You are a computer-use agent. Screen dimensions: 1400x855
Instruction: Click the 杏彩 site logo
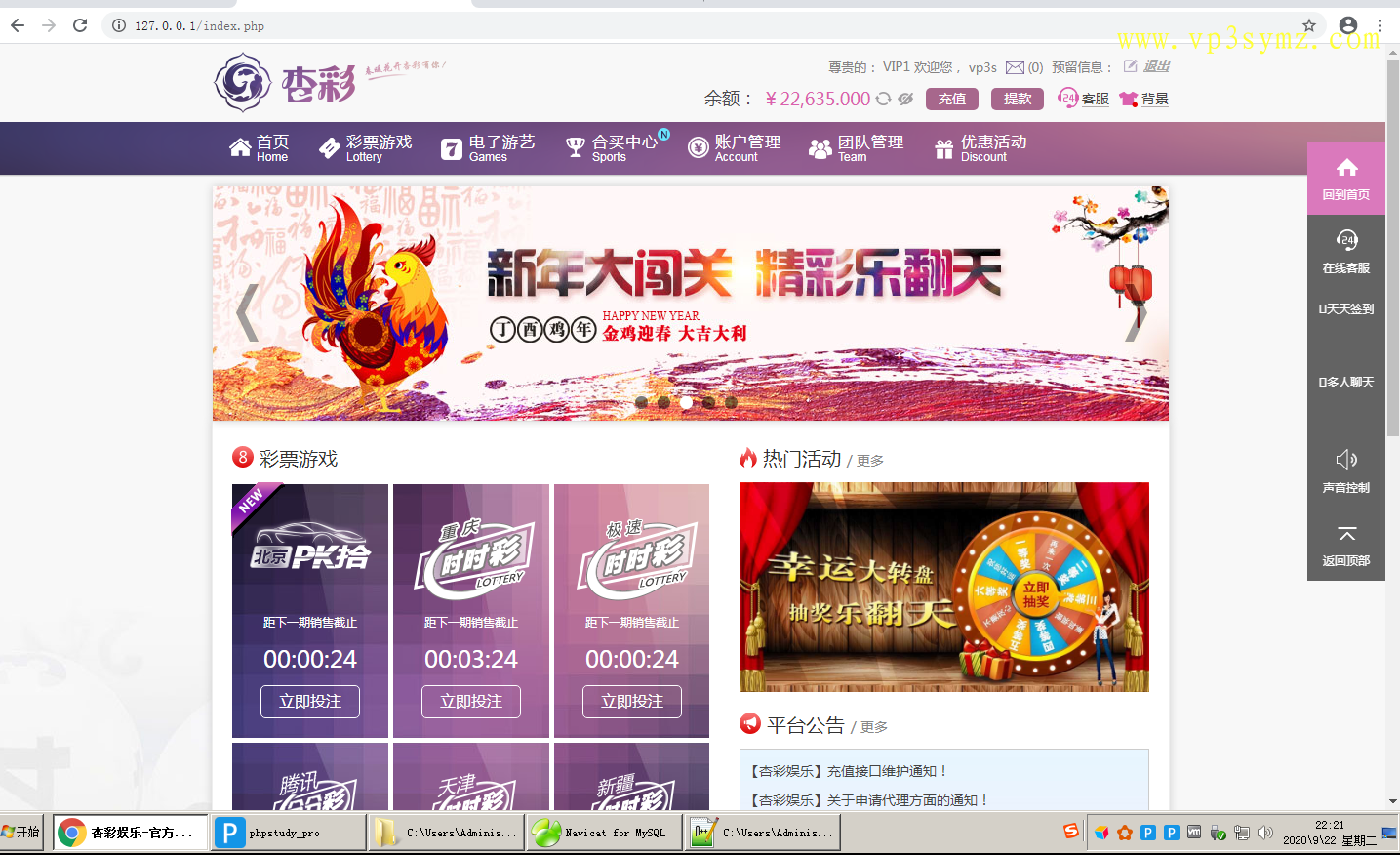pyautogui.click(x=285, y=83)
